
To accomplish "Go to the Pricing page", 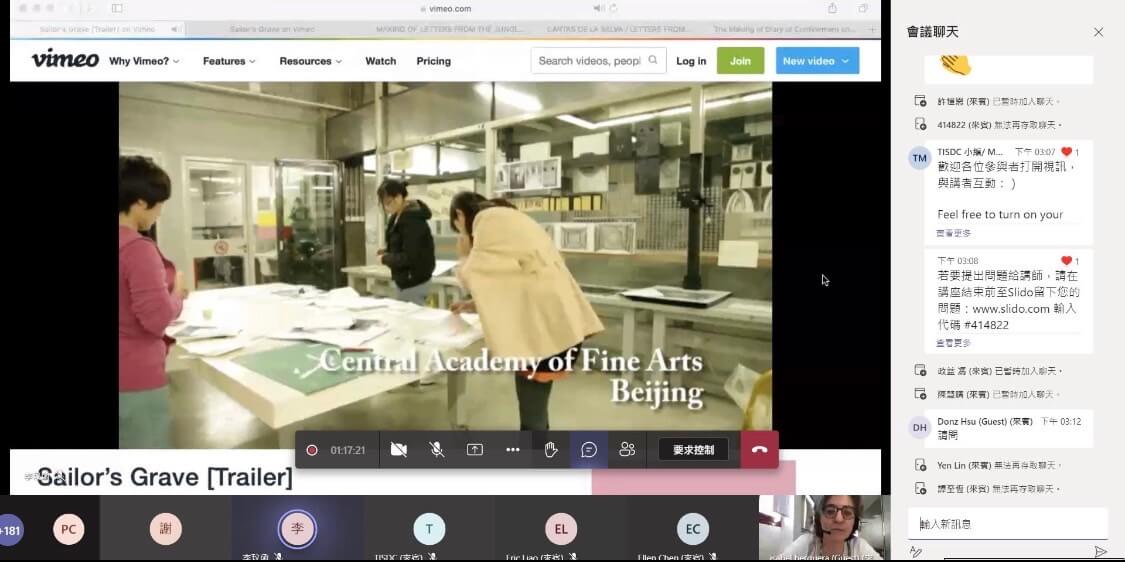I will pos(433,61).
